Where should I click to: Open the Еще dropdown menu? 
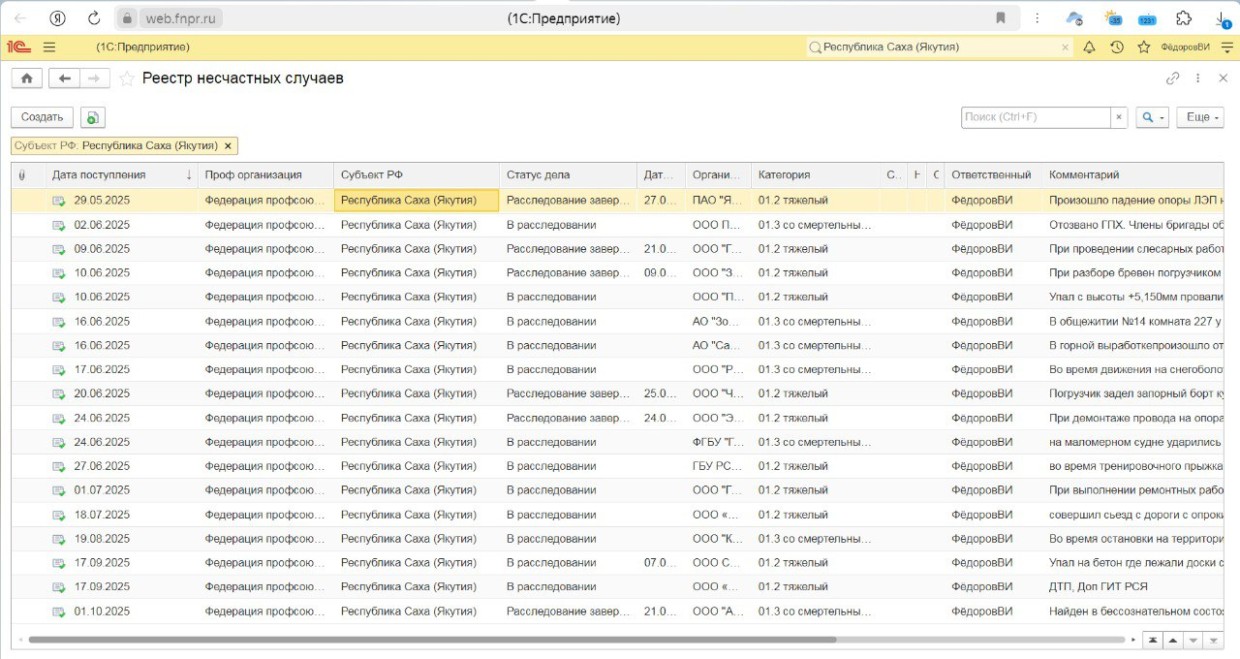[1200, 117]
